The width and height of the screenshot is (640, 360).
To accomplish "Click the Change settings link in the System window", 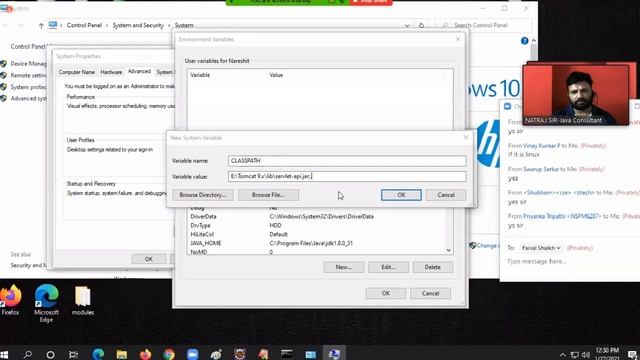I will click(x=484, y=246).
